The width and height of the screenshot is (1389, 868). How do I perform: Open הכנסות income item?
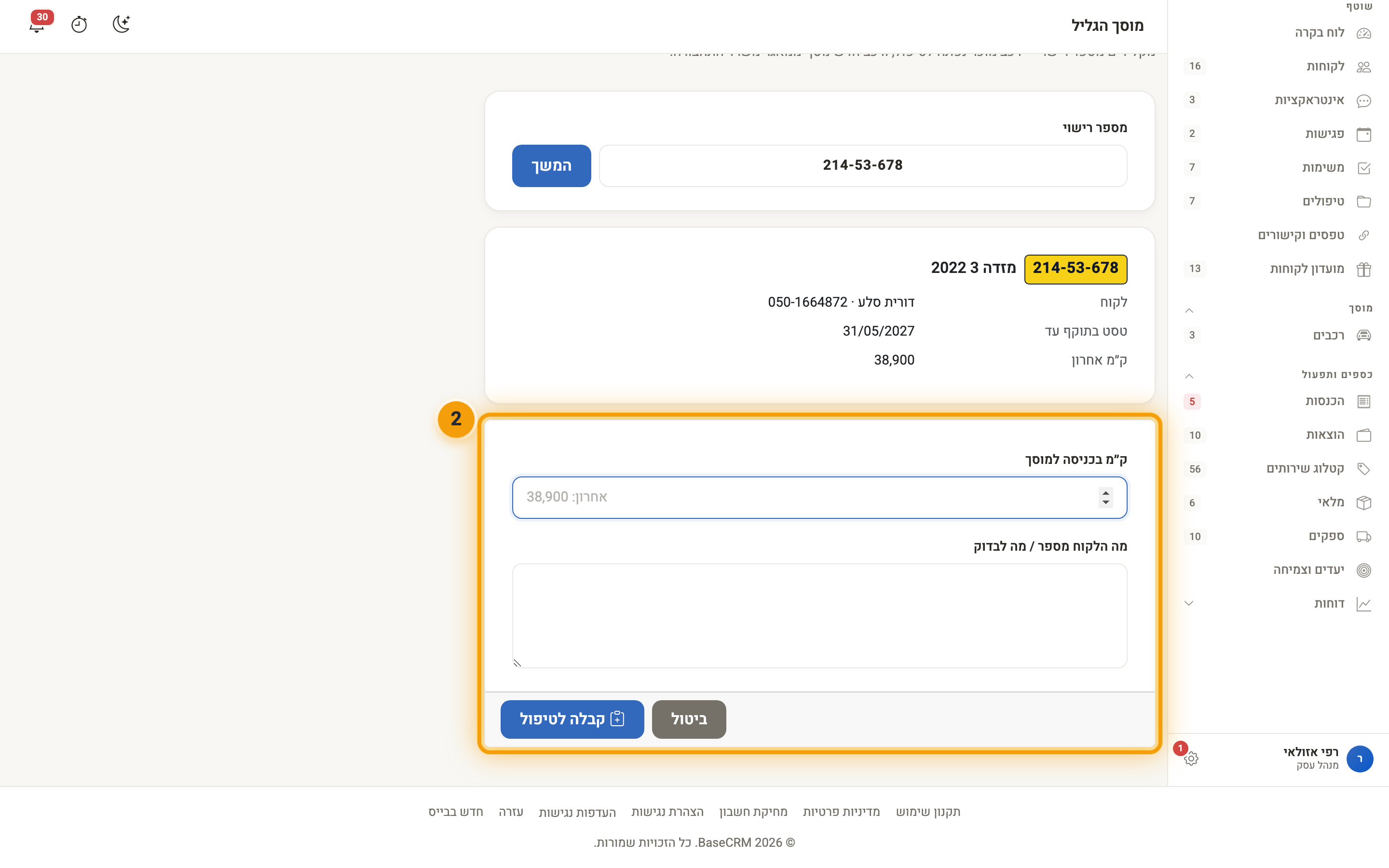[x=1278, y=401]
